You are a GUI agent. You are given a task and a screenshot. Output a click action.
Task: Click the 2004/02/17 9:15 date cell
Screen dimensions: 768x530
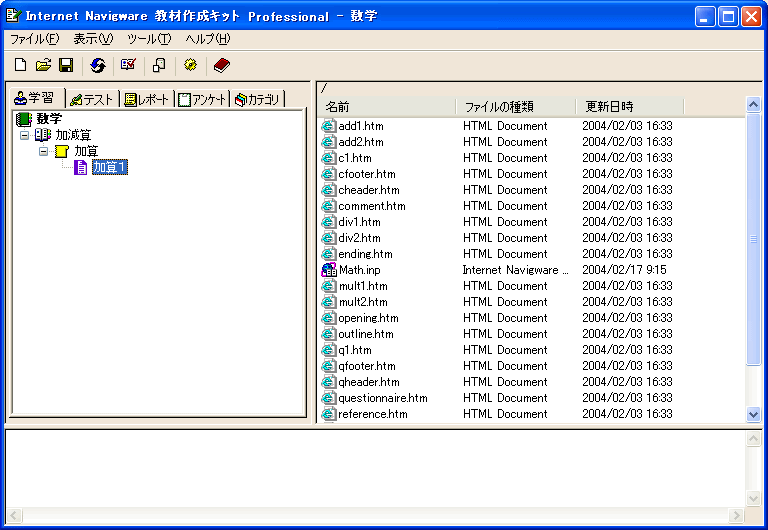(624, 270)
